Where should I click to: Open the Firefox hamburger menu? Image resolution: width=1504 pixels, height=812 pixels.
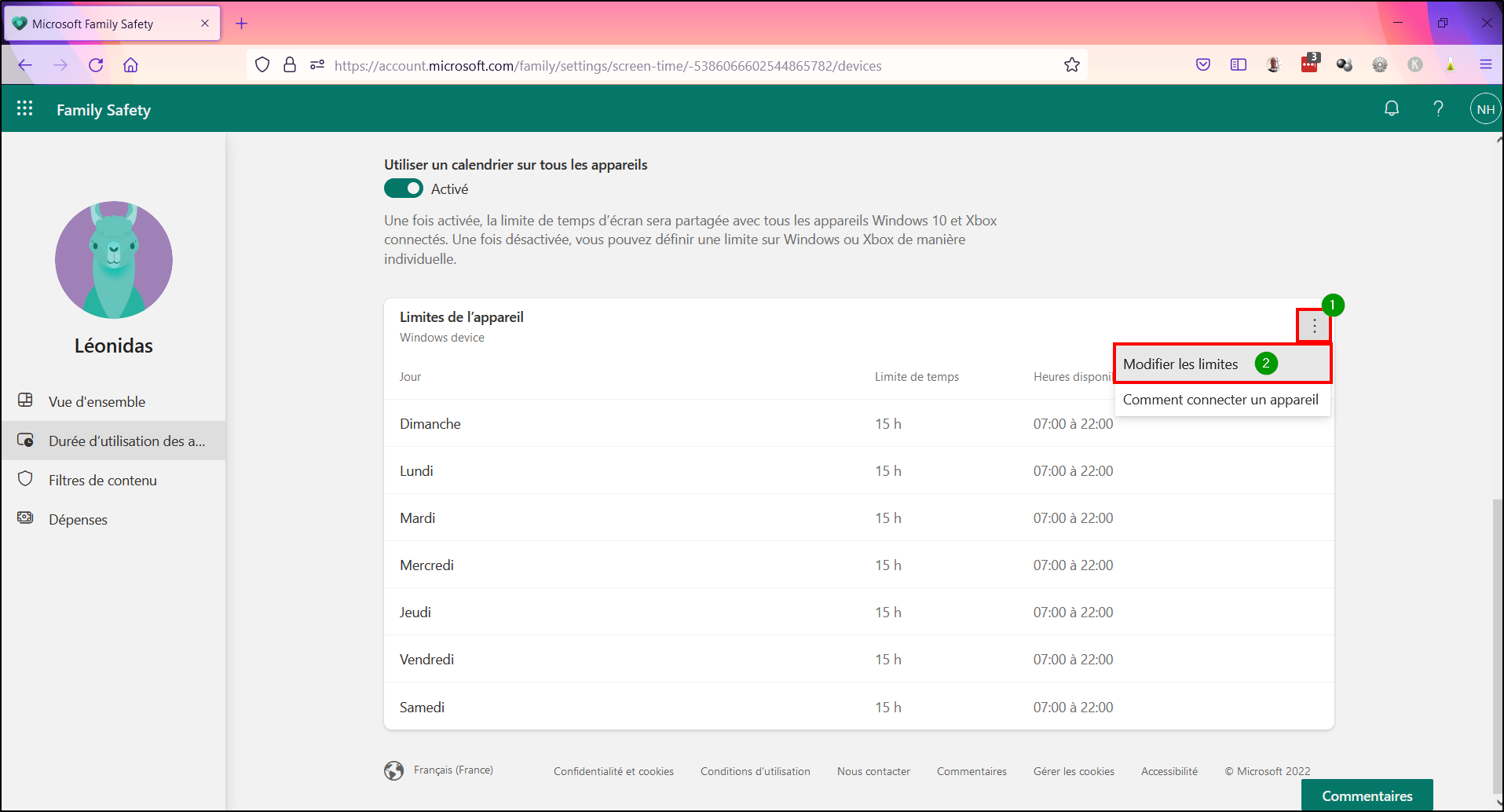1485,65
